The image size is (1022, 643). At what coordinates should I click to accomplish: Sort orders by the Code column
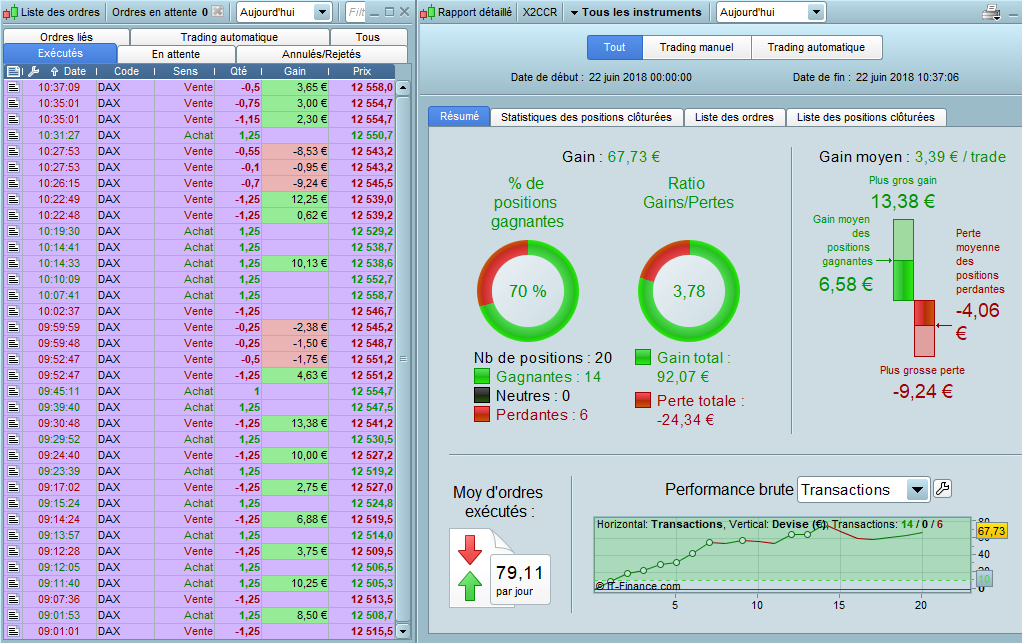point(126,71)
